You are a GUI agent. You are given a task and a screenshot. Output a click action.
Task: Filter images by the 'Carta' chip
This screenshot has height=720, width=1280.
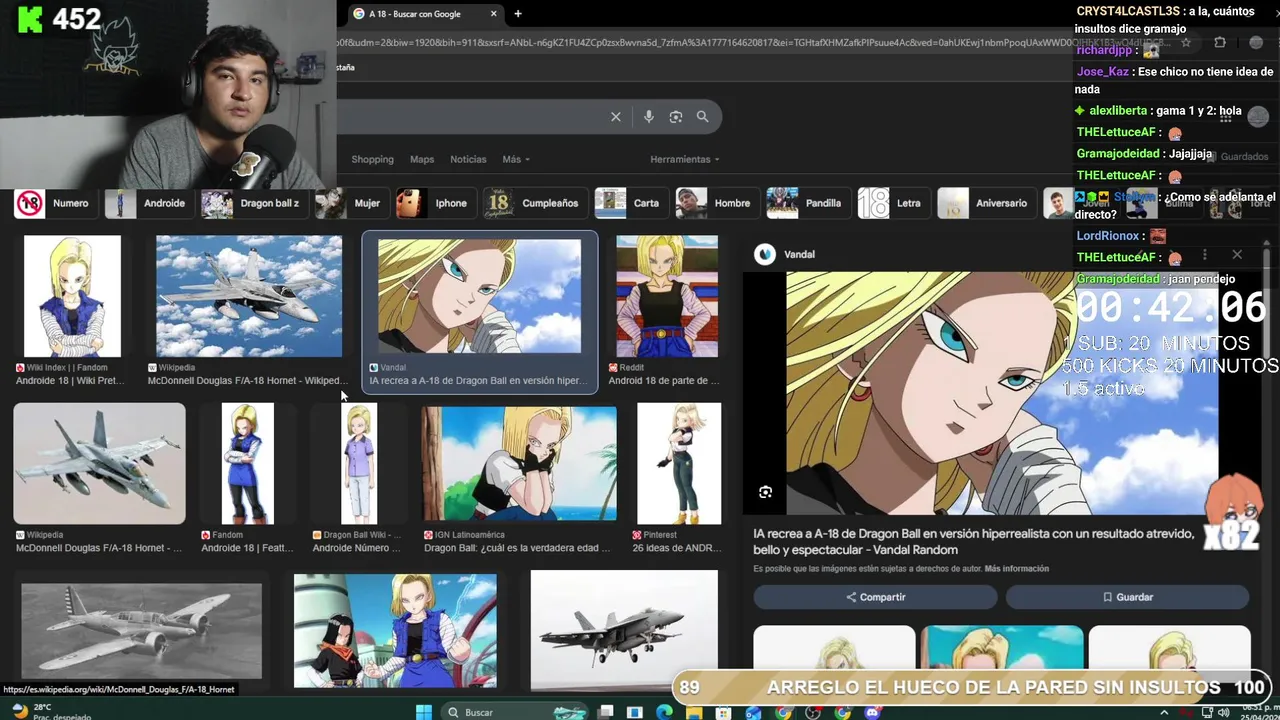click(x=630, y=203)
